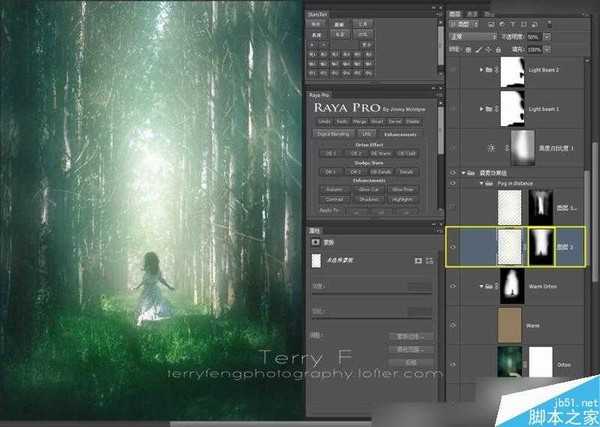Click the Raya Pro Redo button
Screen dimensions: 600x427
point(342,122)
